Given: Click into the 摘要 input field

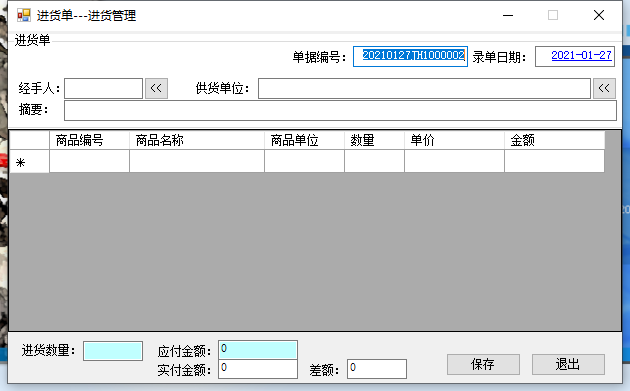Looking at the screenshot, I should point(340,111).
